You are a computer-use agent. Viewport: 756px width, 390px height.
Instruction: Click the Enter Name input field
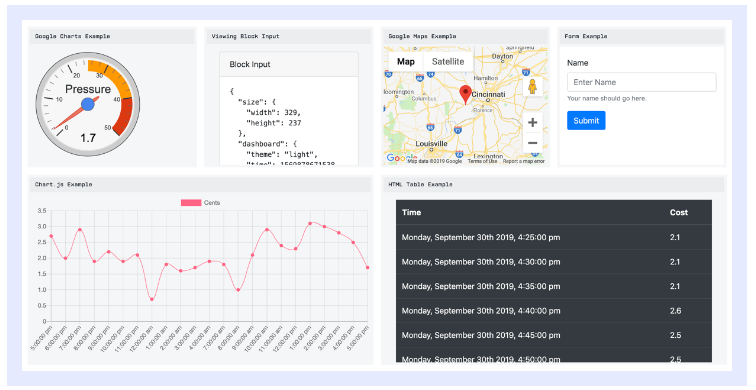tap(641, 82)
